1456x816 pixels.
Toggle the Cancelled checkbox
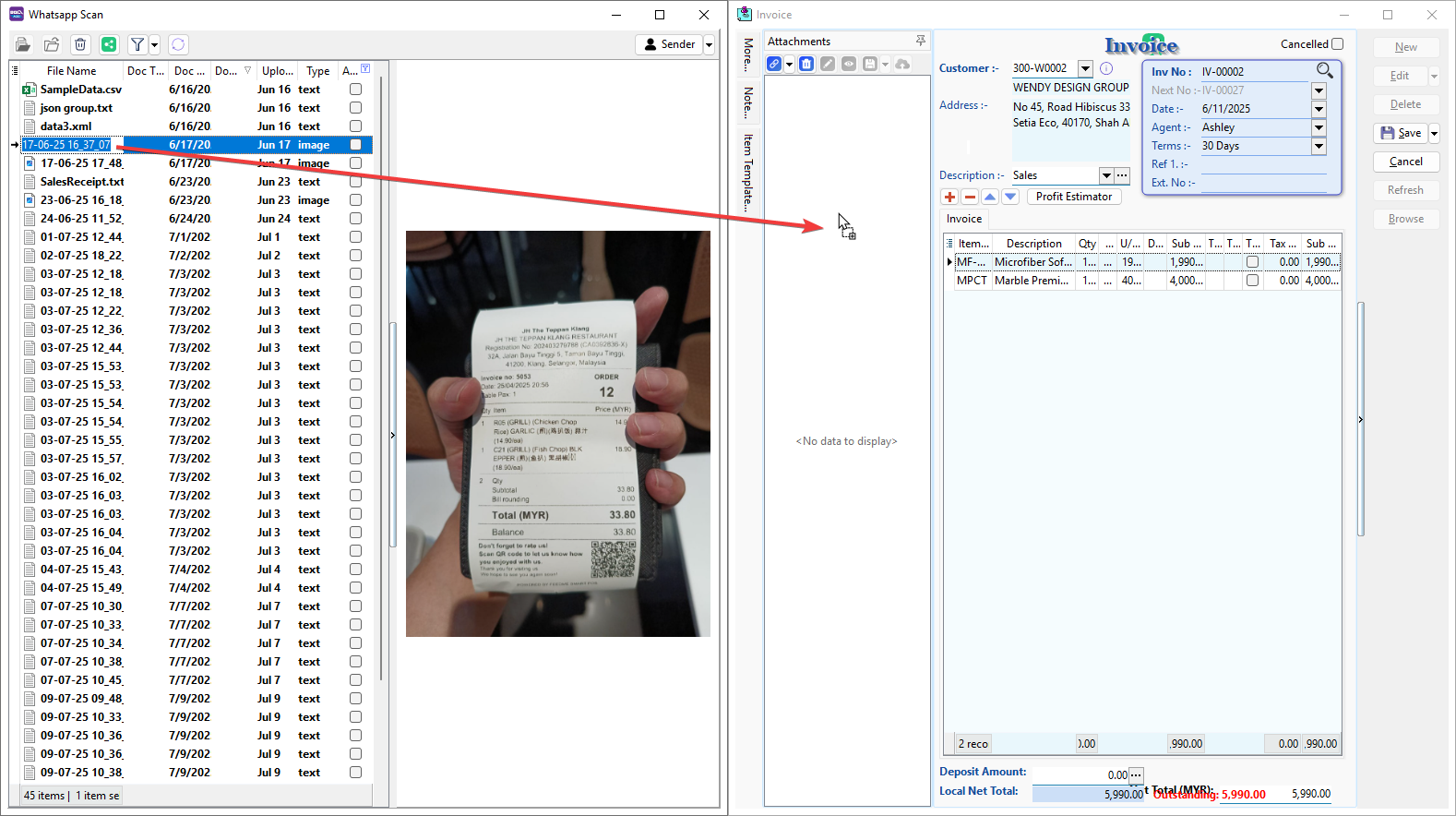click(1337, 43)
